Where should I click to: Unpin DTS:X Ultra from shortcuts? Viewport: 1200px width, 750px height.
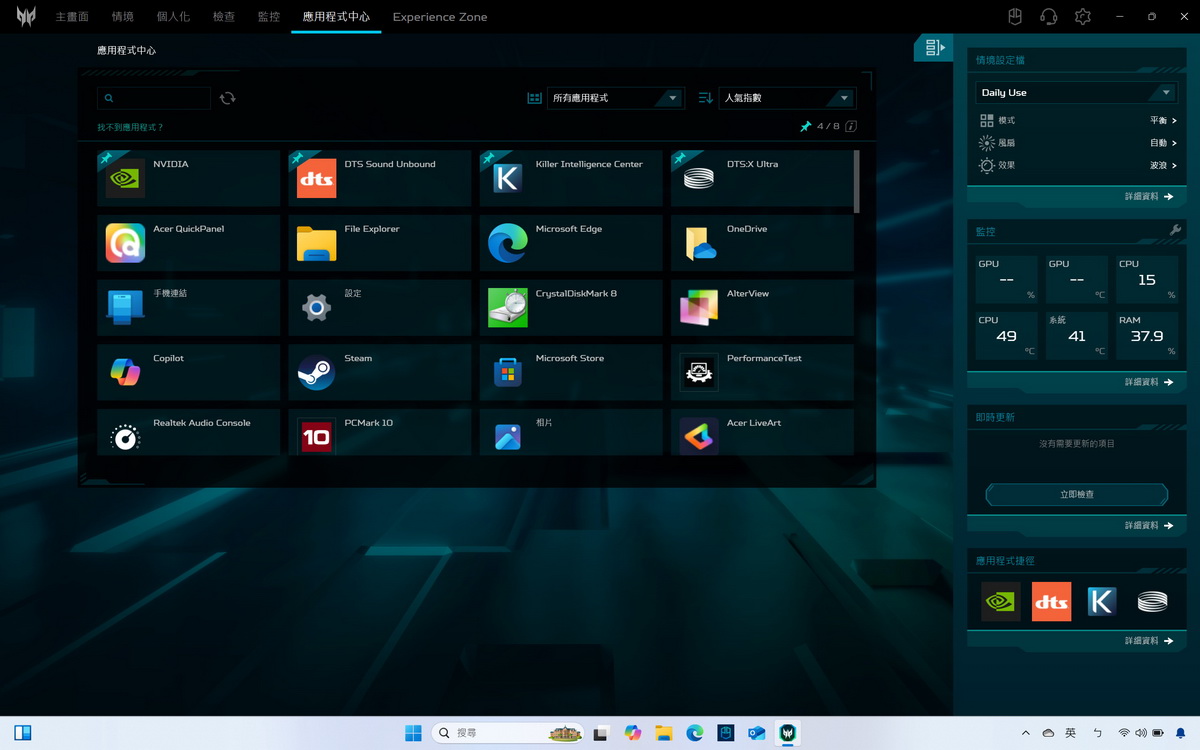click(x=681, y=158)
